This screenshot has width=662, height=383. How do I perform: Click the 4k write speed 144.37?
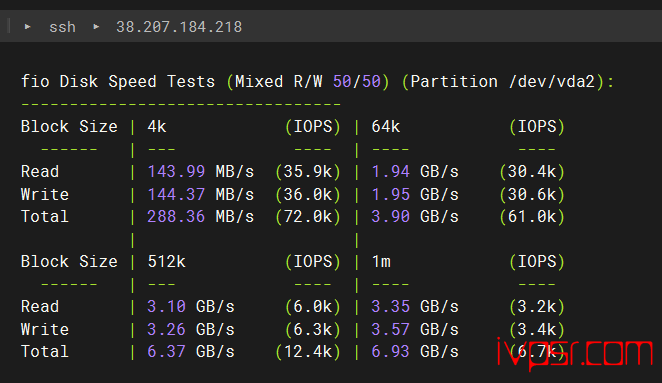(x=176, y=194)
